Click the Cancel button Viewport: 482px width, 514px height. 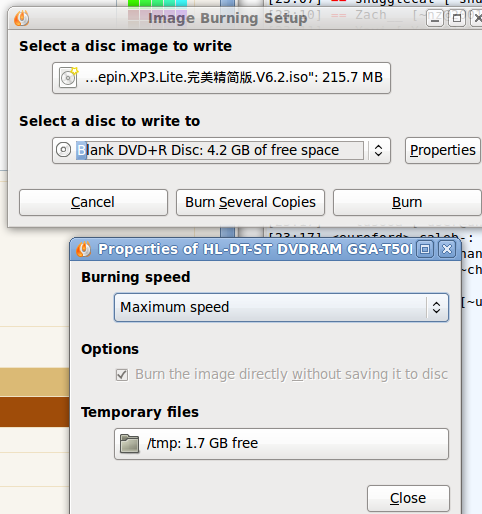tap(93, 202)
